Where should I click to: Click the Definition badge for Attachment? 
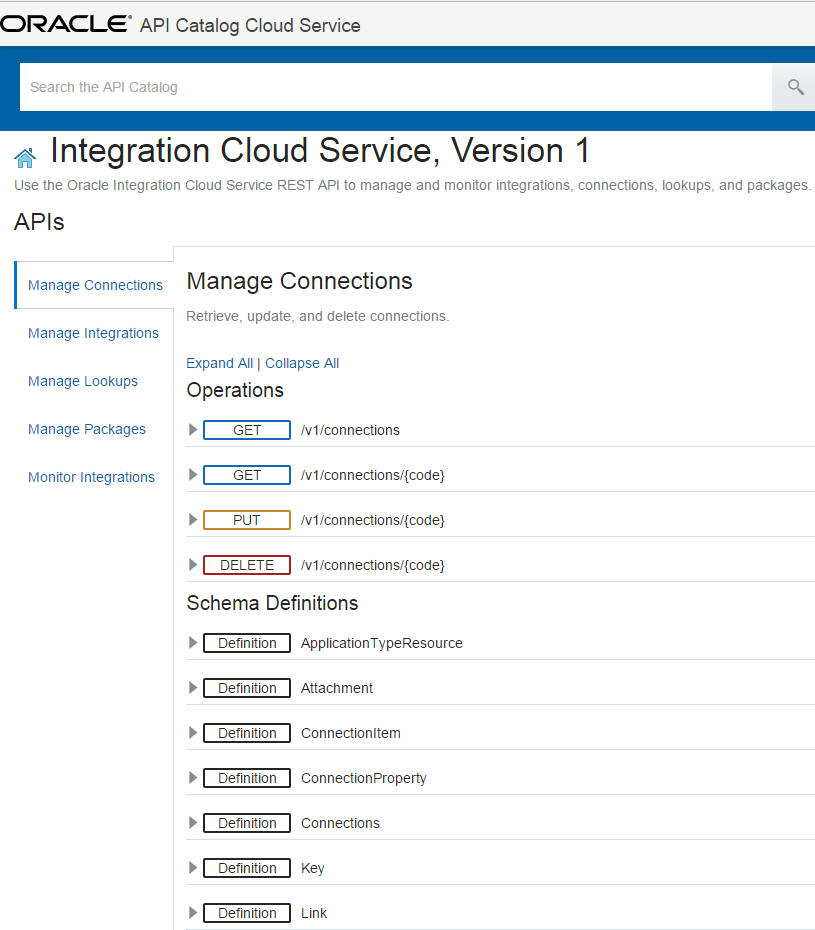click(246, 687)
